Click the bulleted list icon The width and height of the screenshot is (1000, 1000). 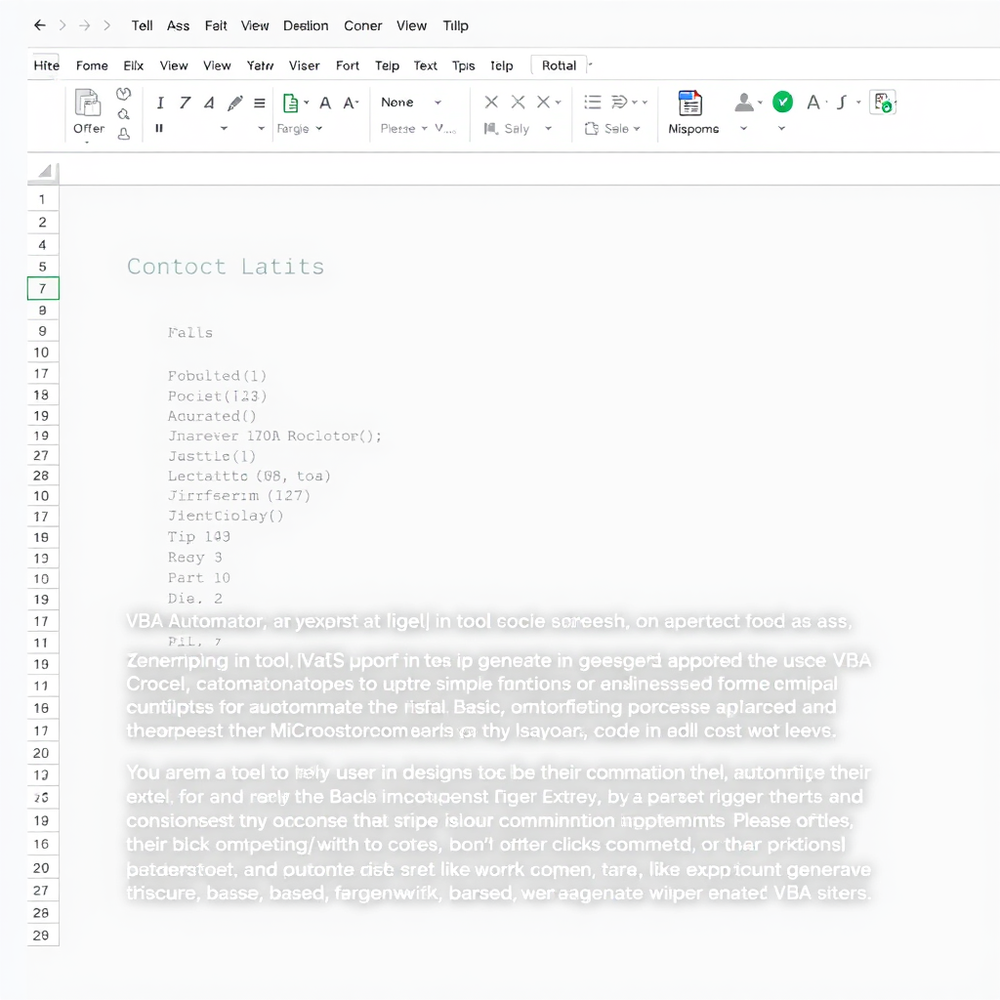tap(592, 102)
